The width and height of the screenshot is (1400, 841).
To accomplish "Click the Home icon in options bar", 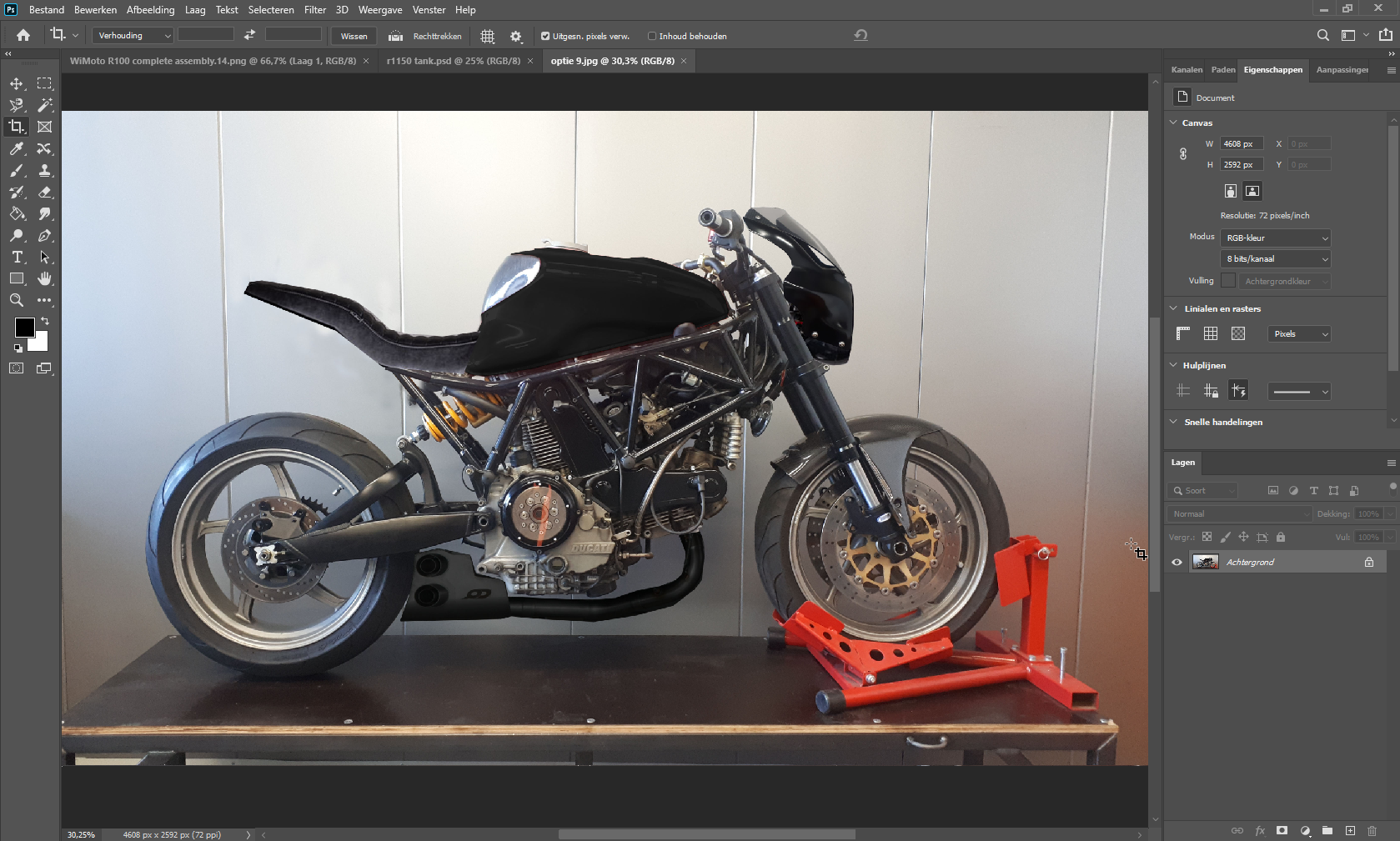I will point(23,35).
